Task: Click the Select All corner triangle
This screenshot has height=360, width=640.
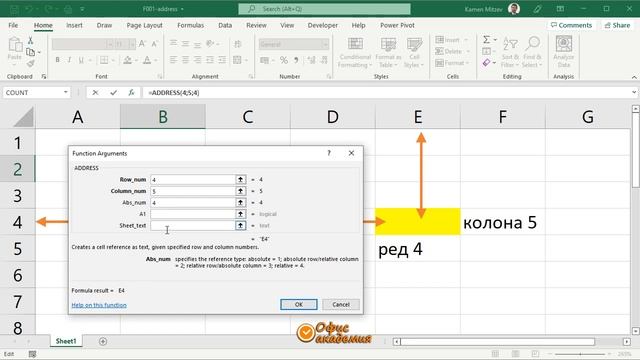Action: [24, 117]
